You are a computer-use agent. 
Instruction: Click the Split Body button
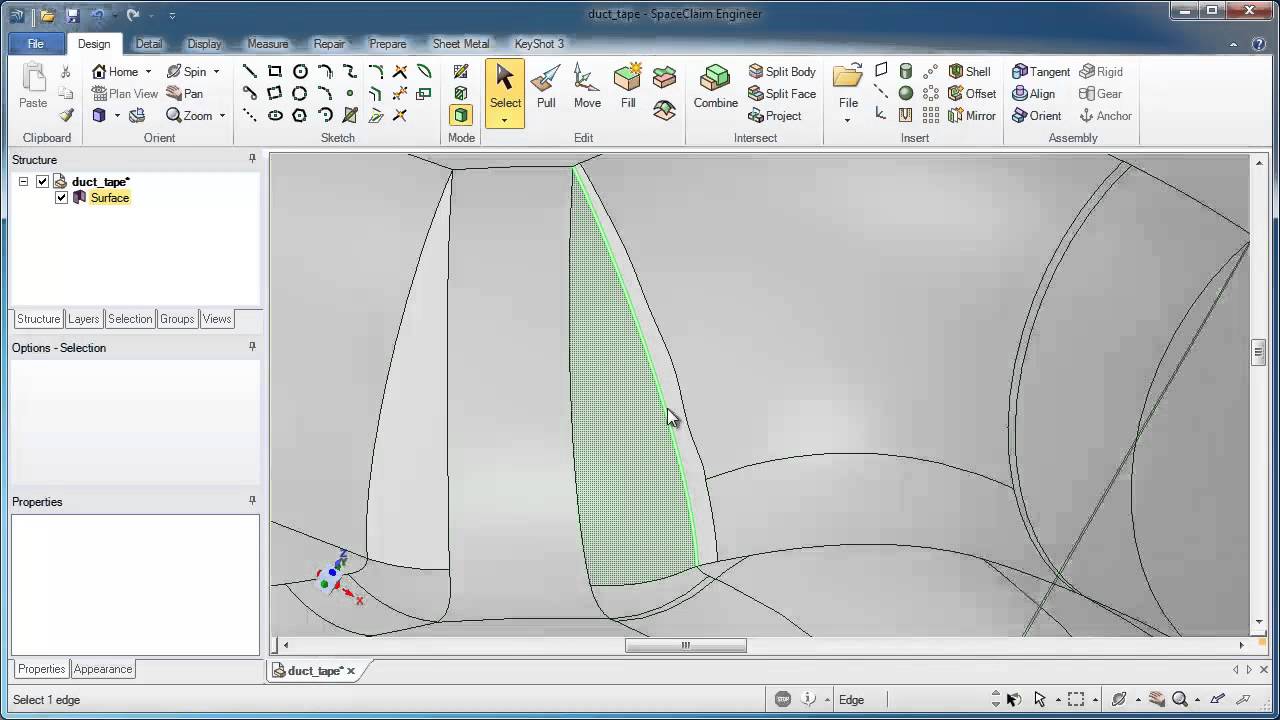click(782, 71)
